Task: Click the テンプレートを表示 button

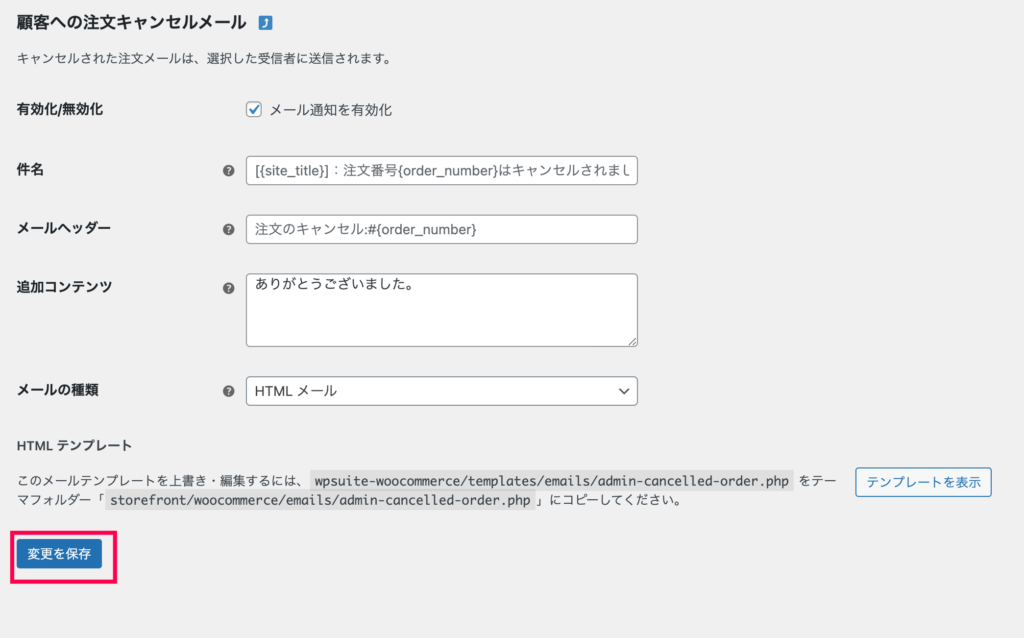Action: (x=923, y=482)
